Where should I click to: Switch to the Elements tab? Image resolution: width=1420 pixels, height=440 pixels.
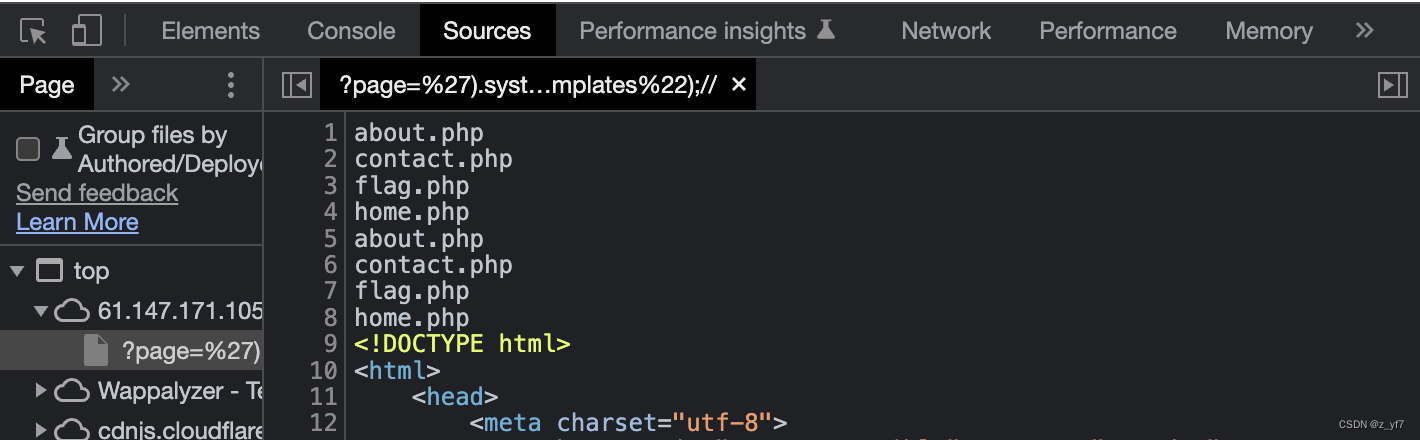[x=210, y=31]
